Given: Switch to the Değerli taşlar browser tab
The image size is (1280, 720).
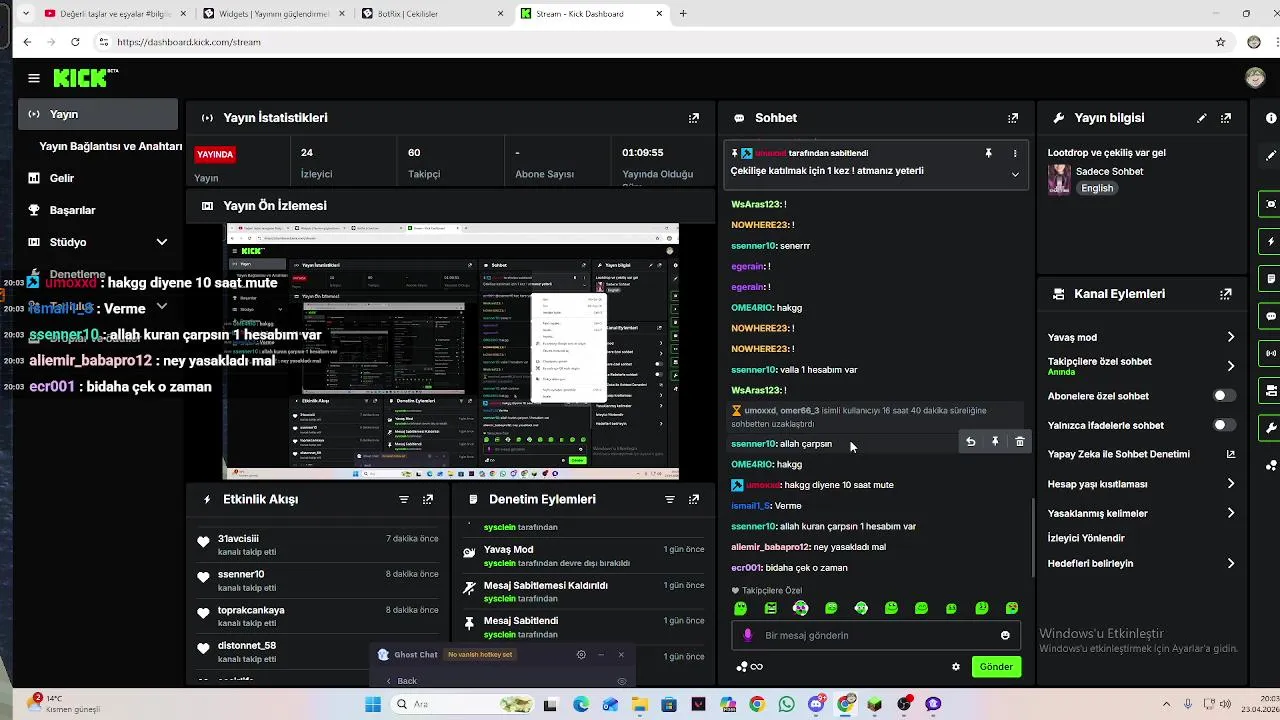Looking at the screenshot, I should (x=116, y=14).
